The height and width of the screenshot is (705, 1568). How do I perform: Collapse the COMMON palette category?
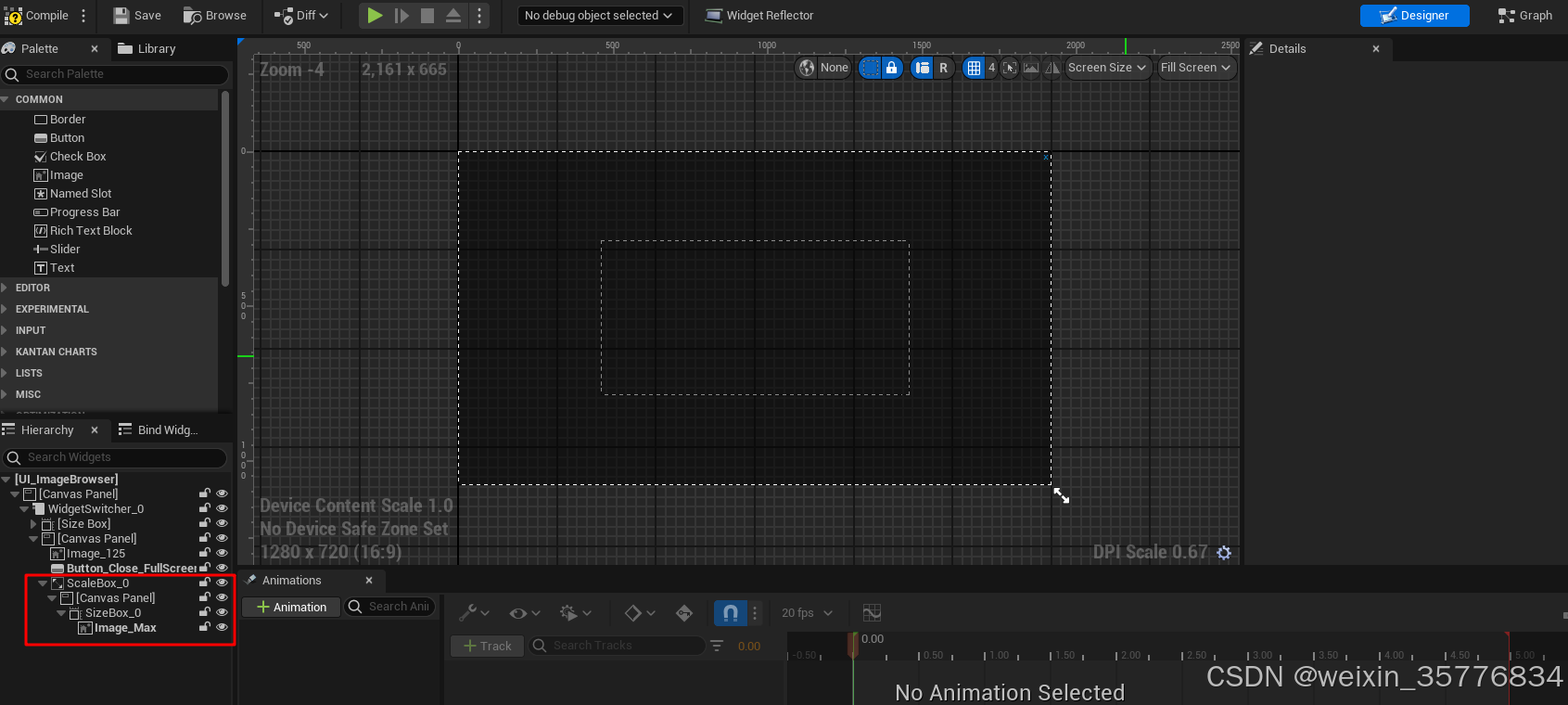pyautogui.click(x=6, y=99)
